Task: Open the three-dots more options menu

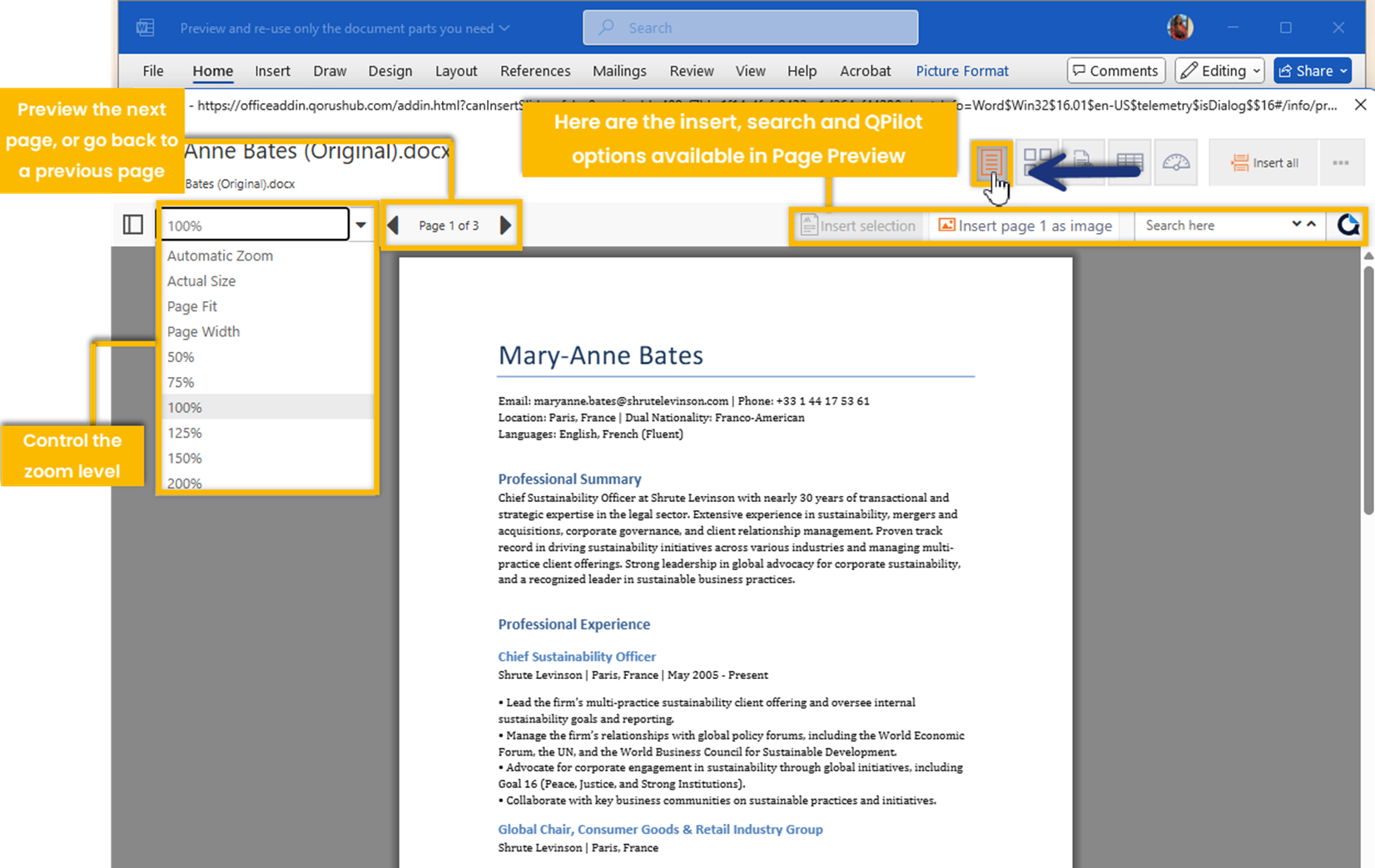Action: click(x=1340, y=162)
